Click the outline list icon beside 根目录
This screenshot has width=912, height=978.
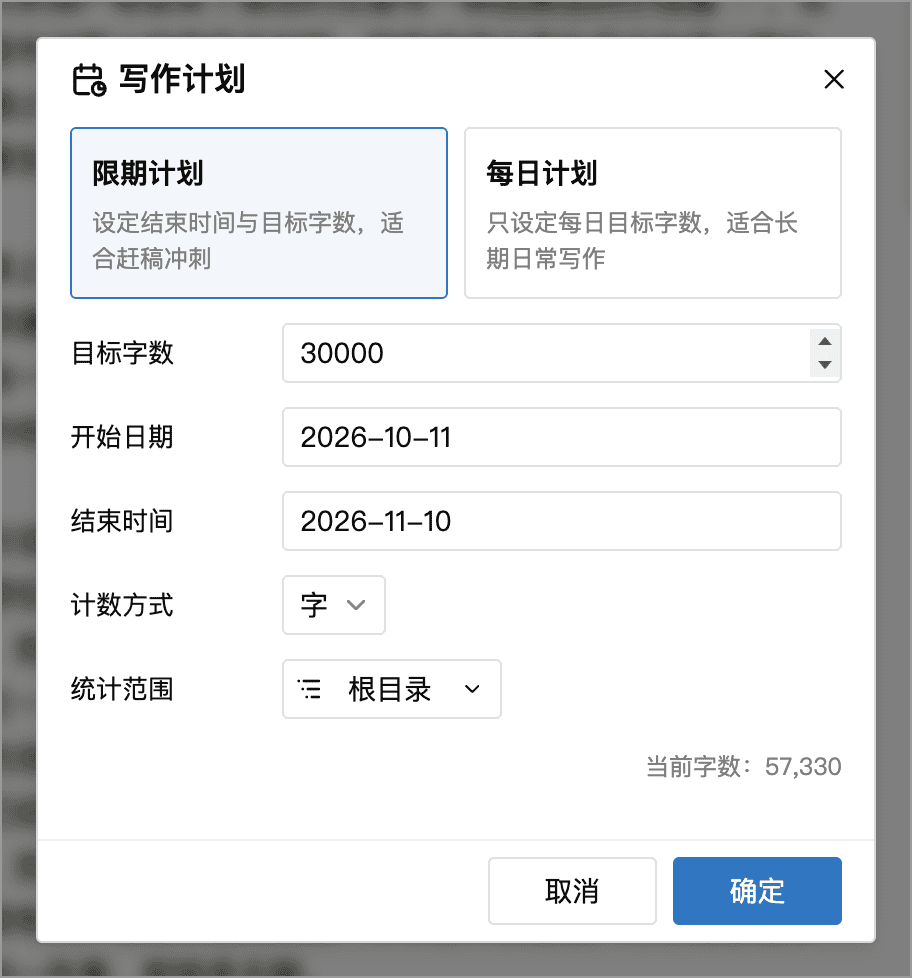[x=309, y=689]
